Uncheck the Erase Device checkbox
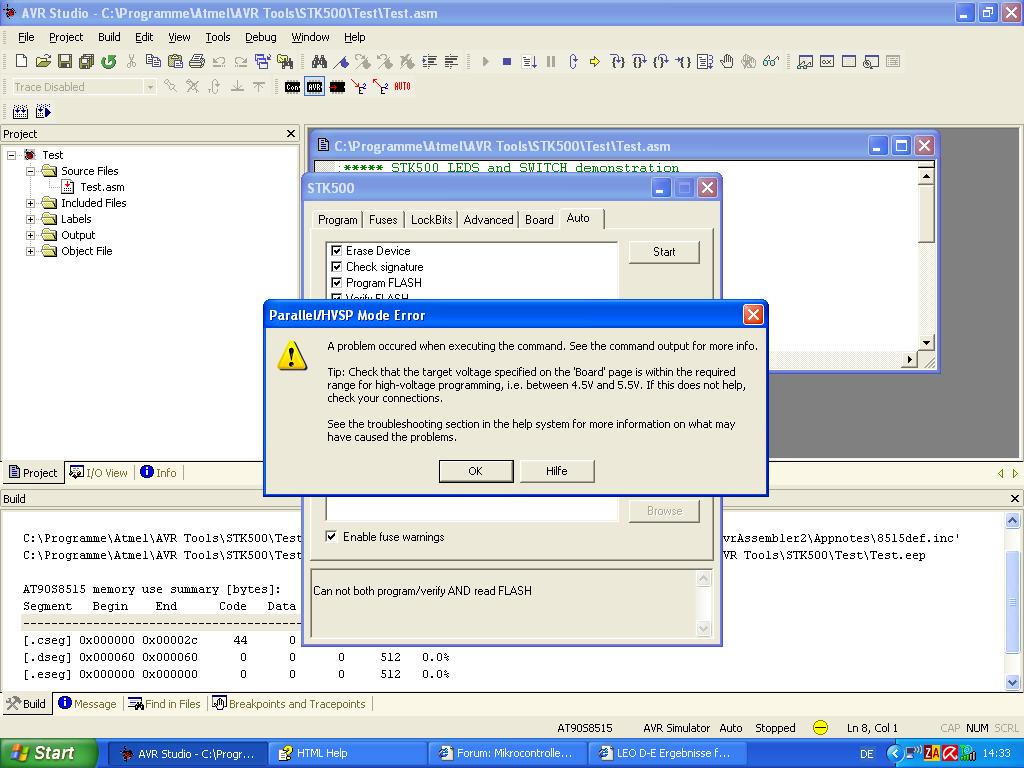 (x=336, y=251)
